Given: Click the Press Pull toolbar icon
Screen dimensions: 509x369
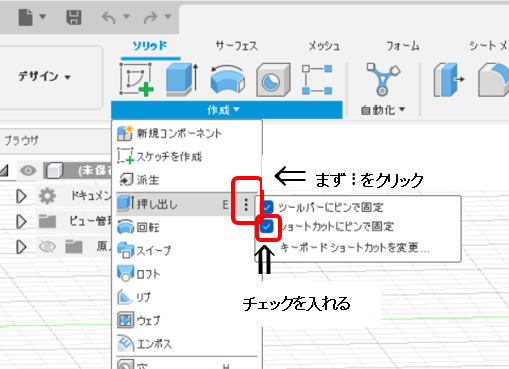Looking at the screenshot, I should (x=449, y=80).
